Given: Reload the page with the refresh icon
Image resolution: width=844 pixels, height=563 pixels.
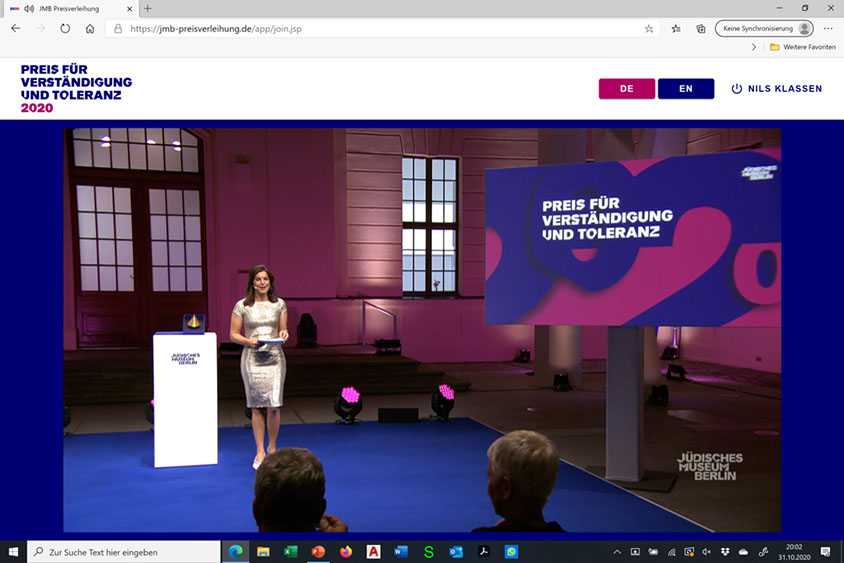Looking at the screenshot, I should coord(65,29).
